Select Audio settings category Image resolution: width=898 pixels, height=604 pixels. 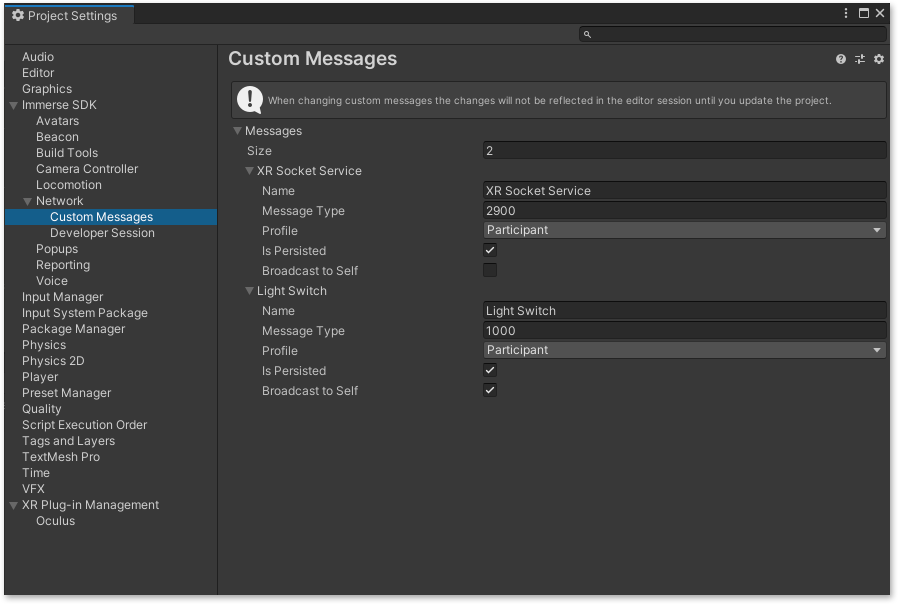pyautogui.click(x=38, y=57)
